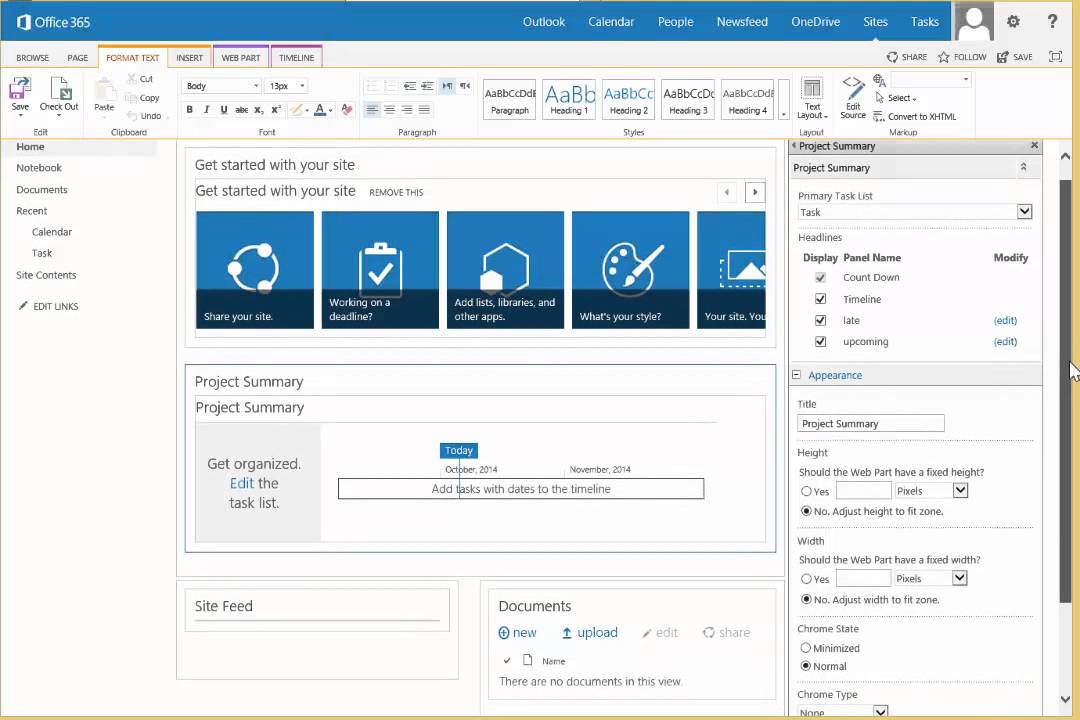
Task: Select Normal chrome state
Action: 806,666
